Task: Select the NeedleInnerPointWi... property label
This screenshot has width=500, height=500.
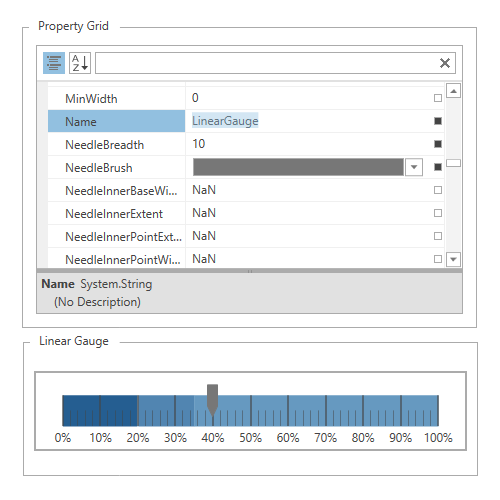Action: [x=123, y=260]
